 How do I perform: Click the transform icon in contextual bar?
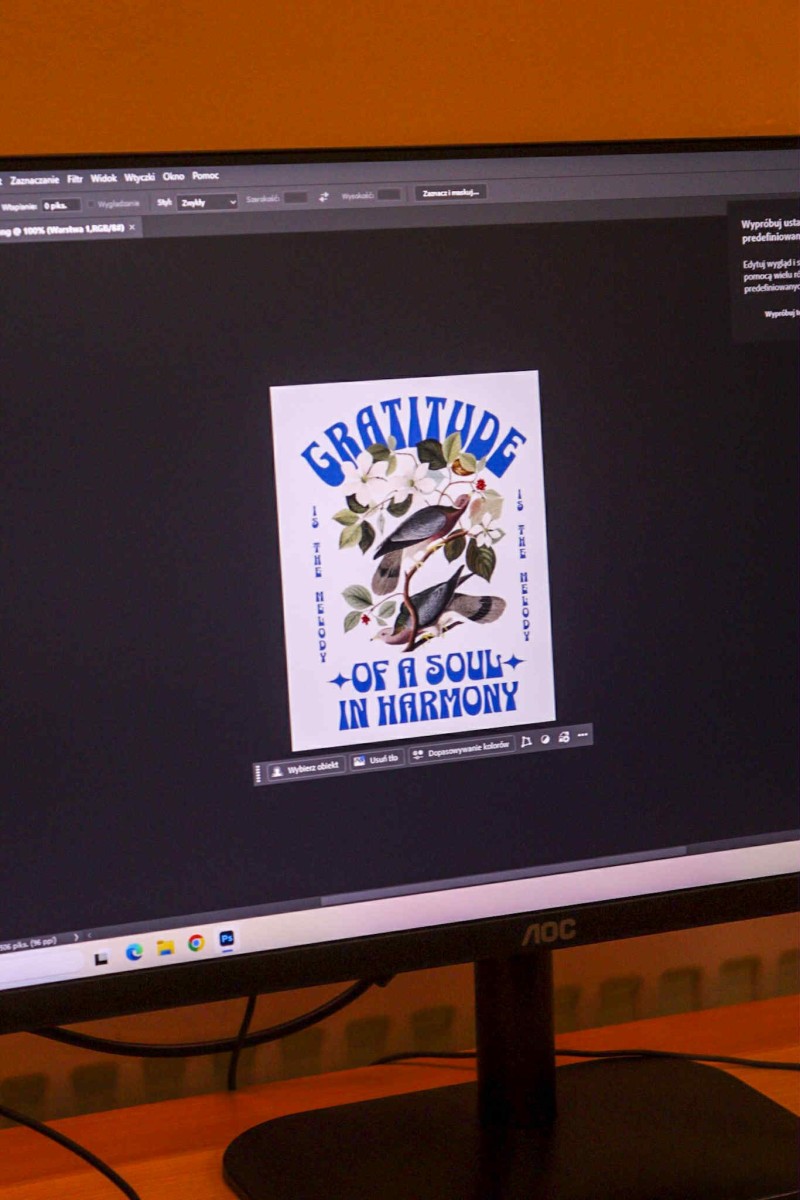(x=526, y=742)
